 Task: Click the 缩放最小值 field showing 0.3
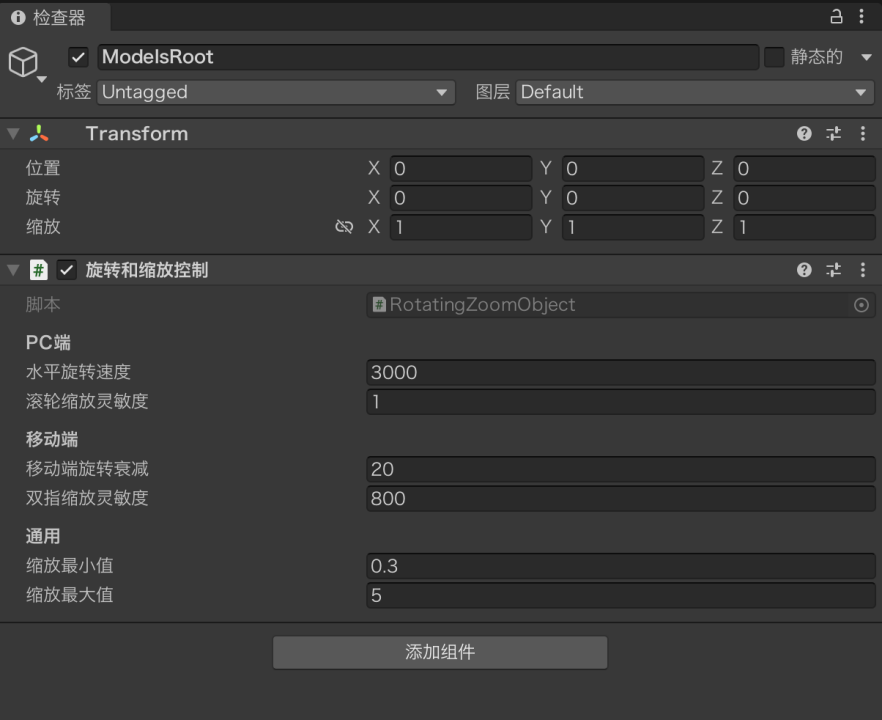pos(621,566)
